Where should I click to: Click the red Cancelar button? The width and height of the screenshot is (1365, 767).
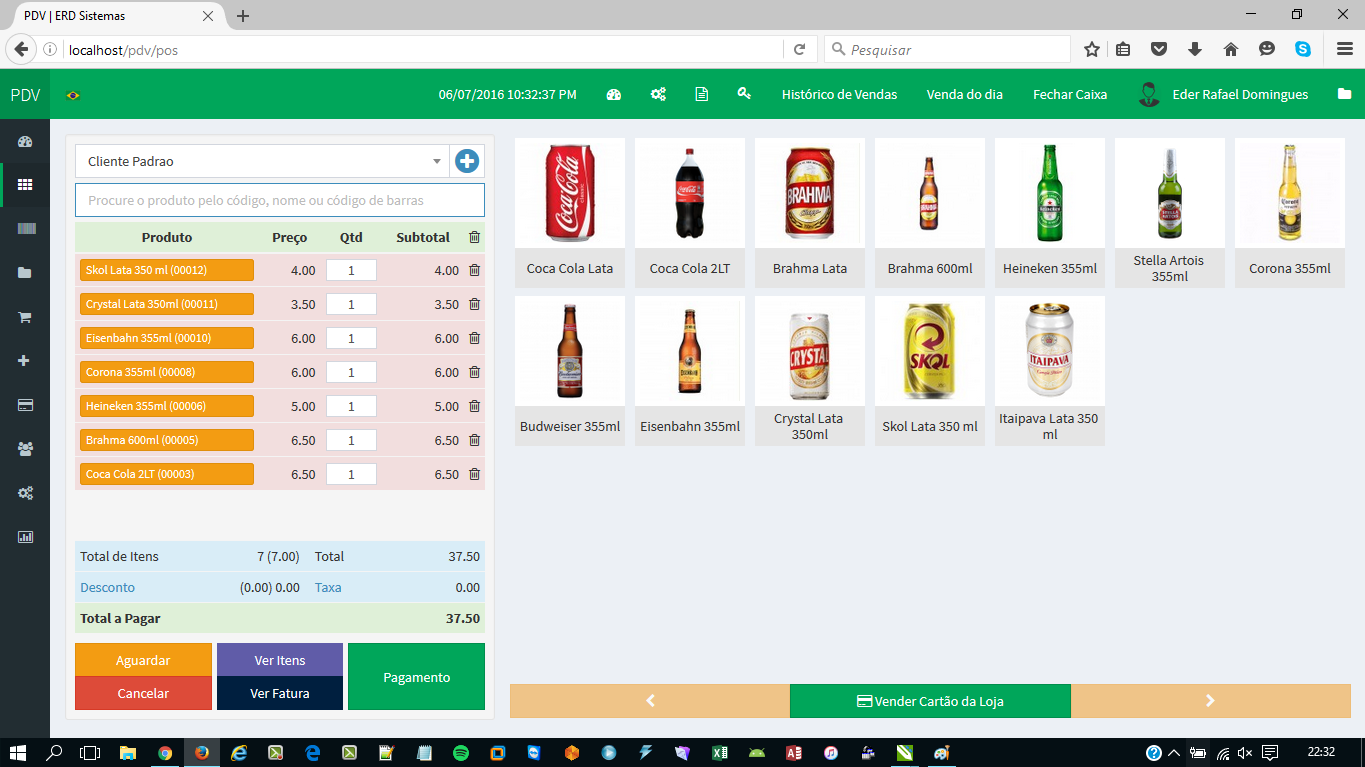pos(143,693)
